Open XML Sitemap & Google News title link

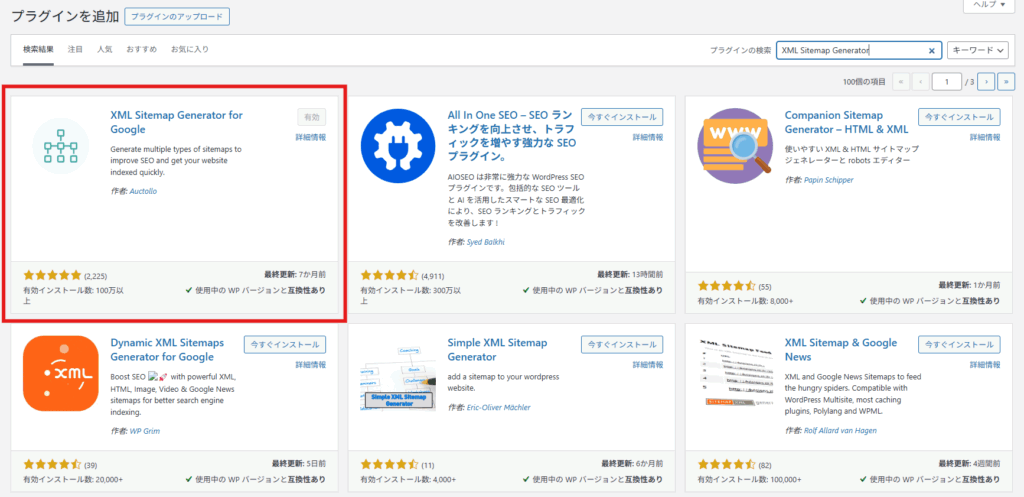841,349
